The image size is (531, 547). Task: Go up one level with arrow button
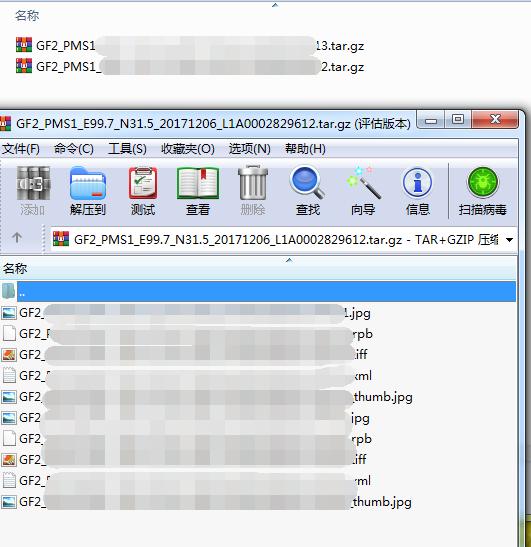click(17, 238)
